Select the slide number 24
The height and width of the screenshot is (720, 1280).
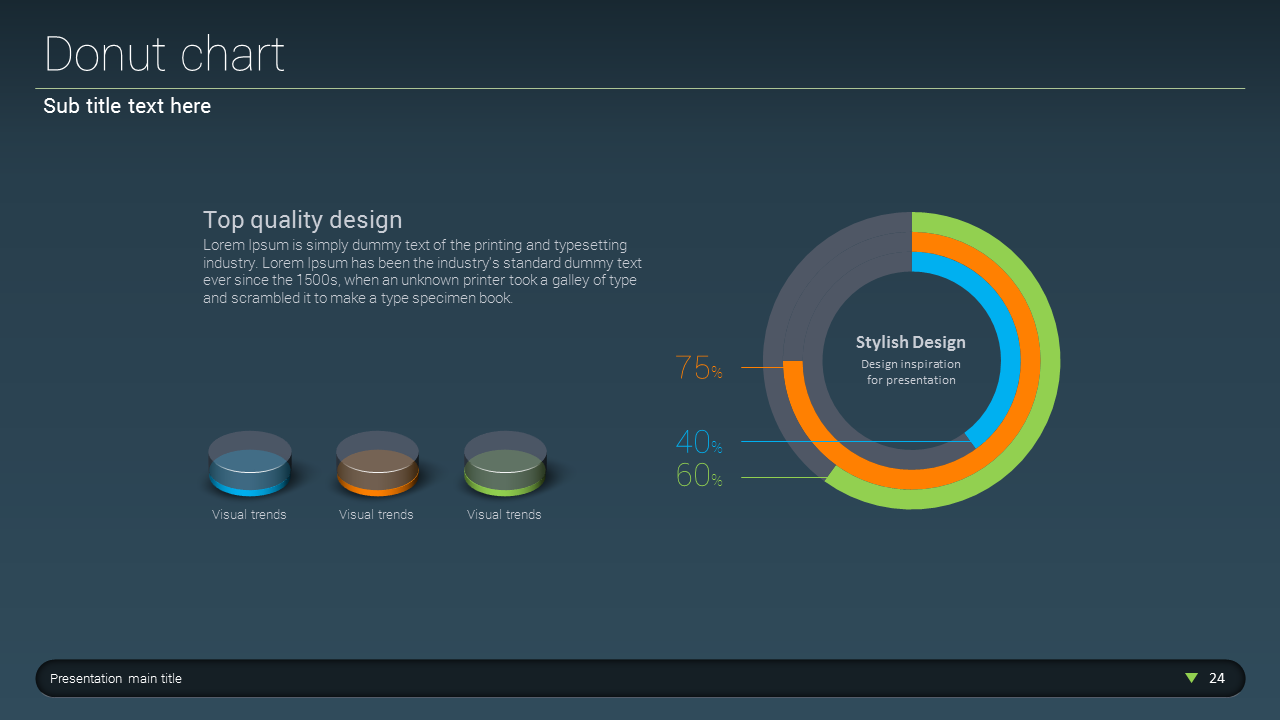pos(1217,679)
